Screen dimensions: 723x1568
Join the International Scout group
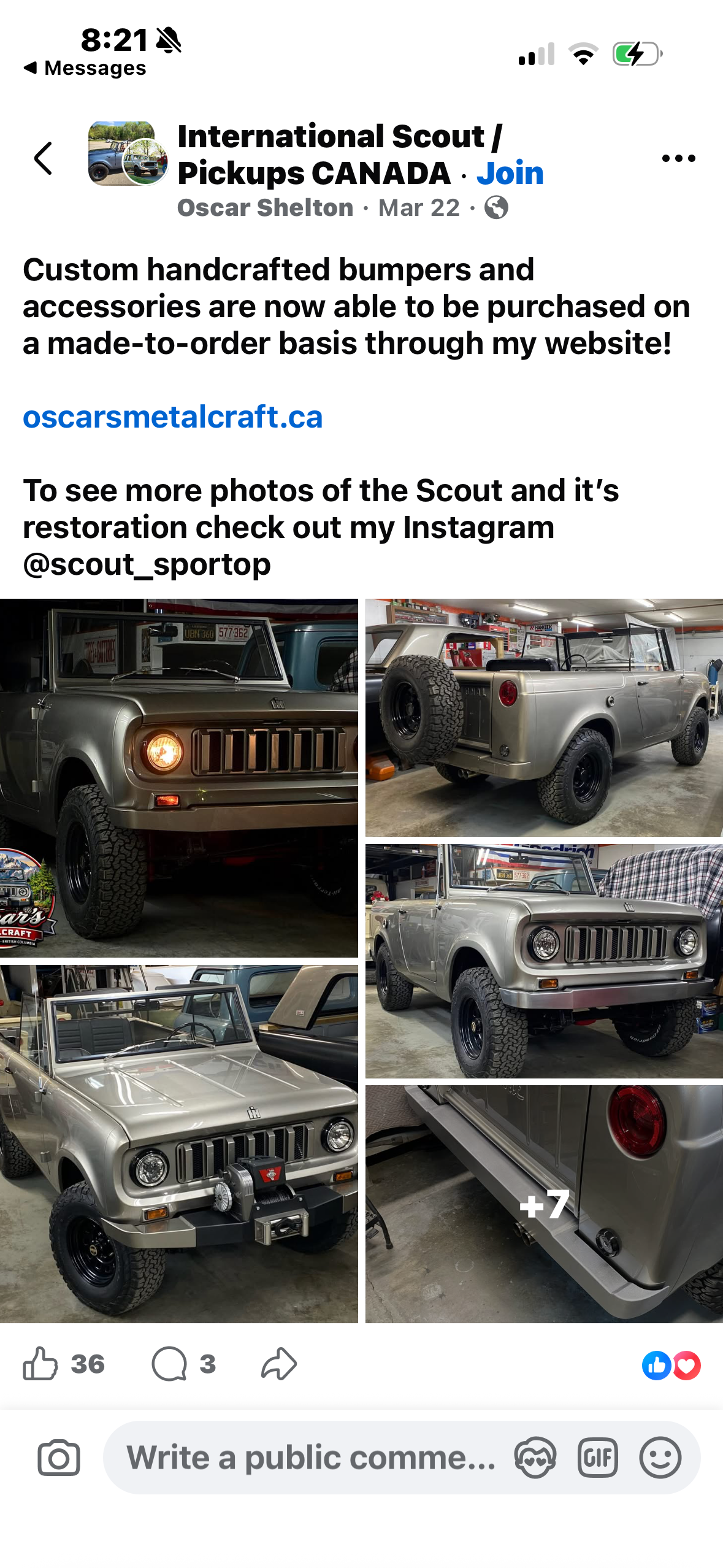pyautogui.click(x=510, y=173)
